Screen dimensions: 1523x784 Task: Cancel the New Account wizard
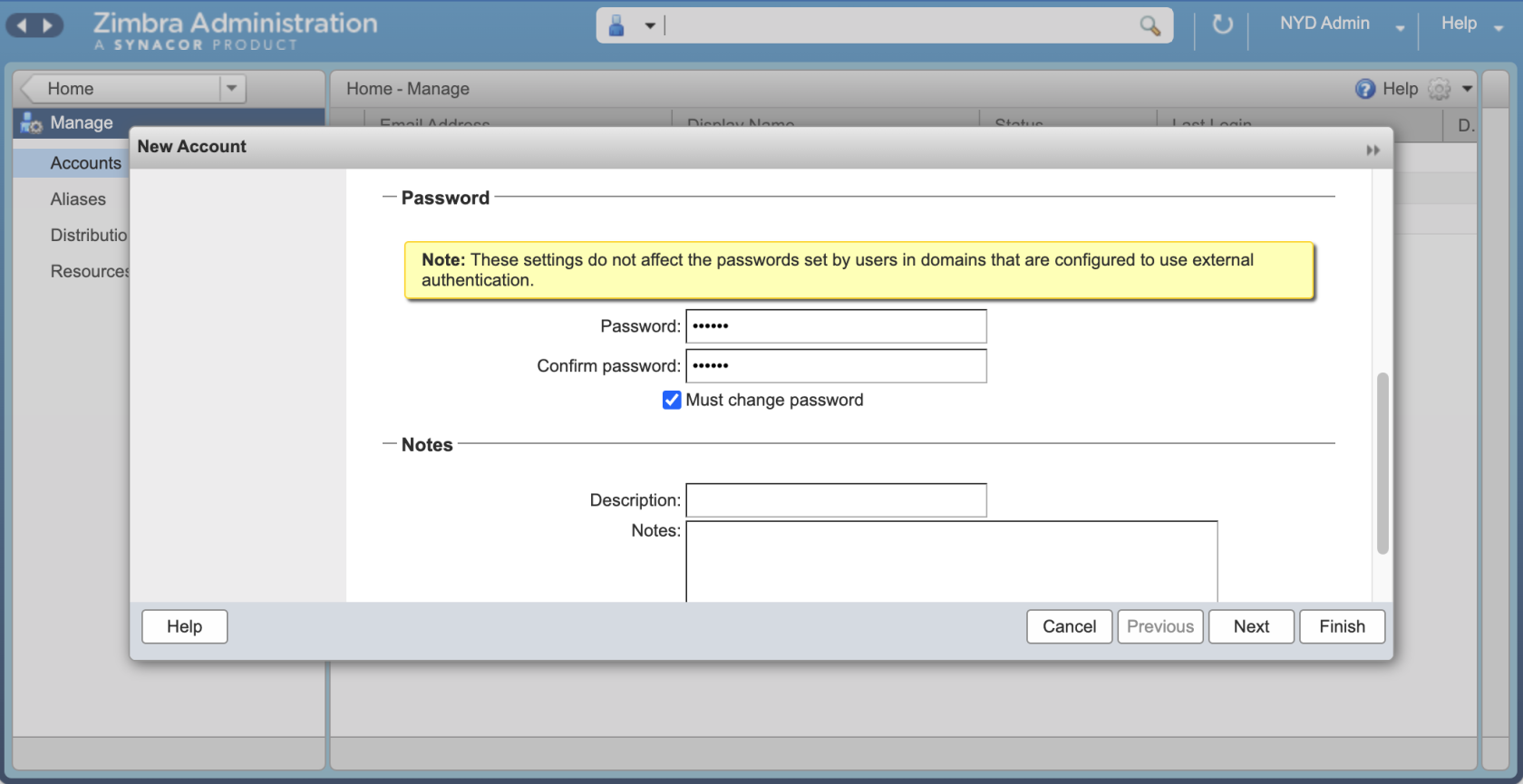[x=1069, y=626]
